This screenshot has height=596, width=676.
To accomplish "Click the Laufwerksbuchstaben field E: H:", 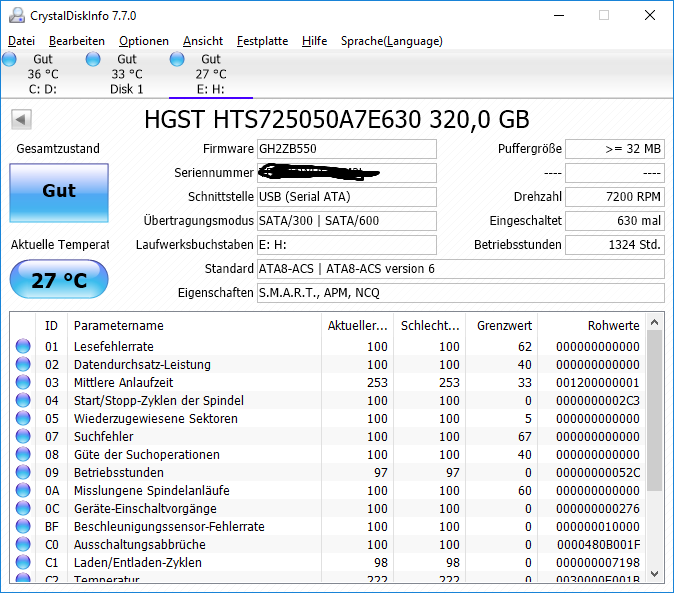I will tap(347, 245).
